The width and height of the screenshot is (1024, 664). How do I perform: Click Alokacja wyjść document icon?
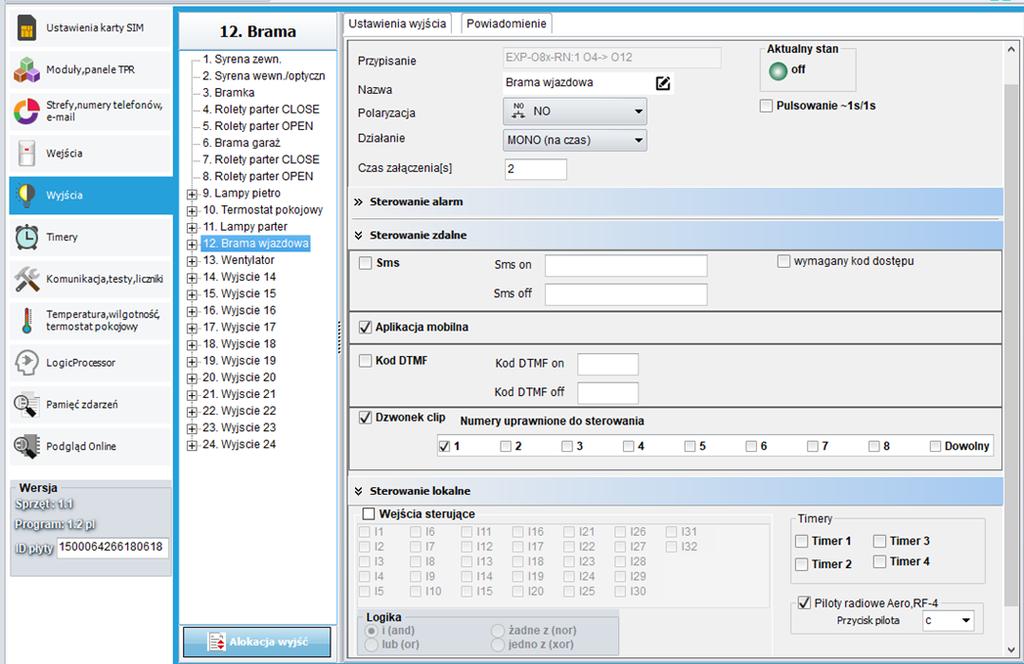(x=216, y=642)
